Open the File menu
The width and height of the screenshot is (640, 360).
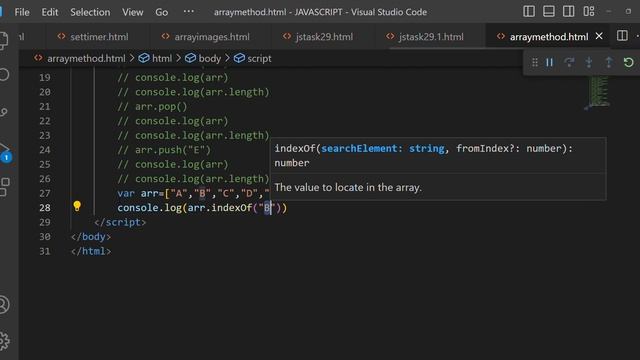tap(22, 12)
